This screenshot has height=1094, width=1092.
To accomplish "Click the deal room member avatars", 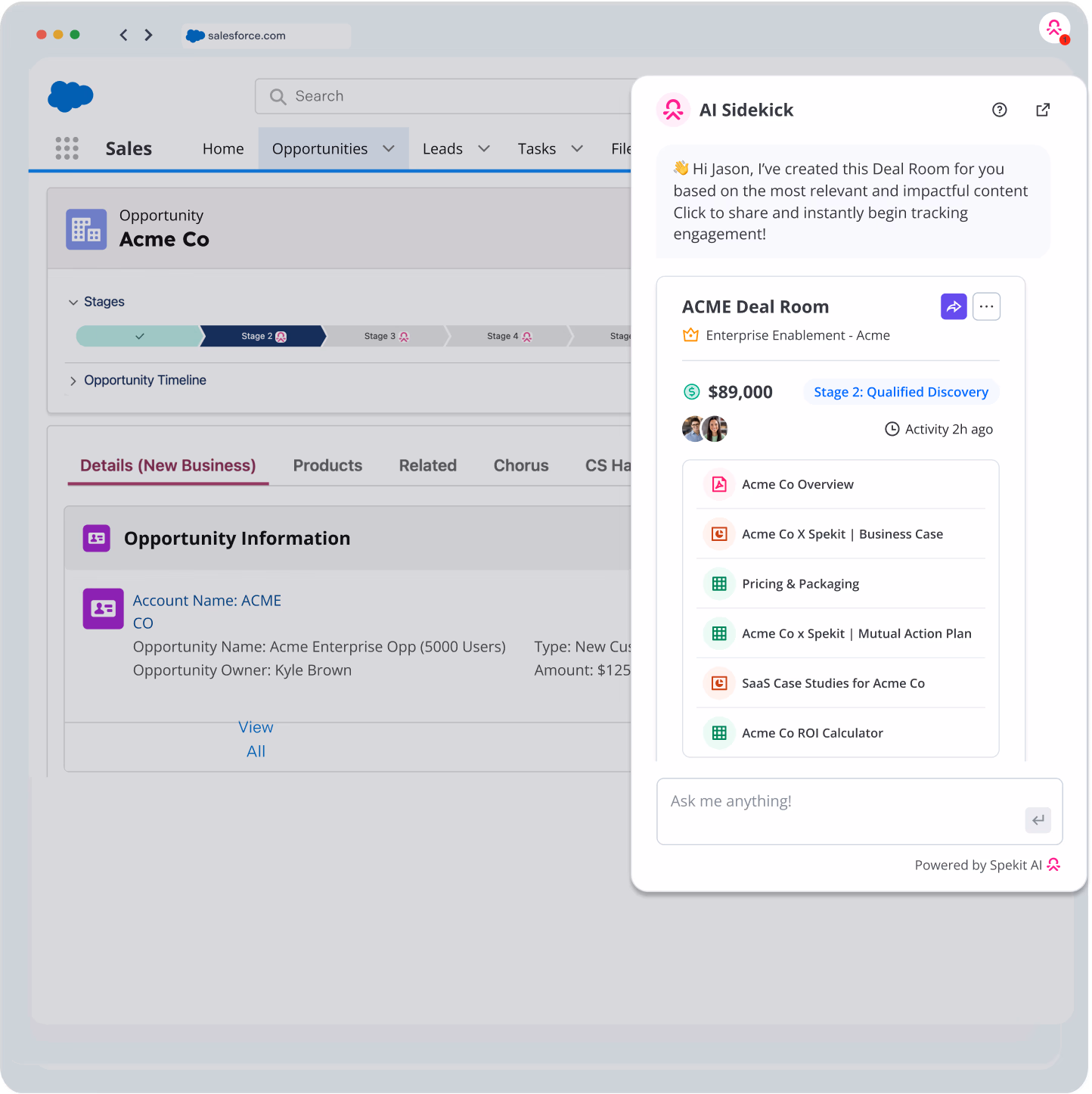I will (x=705, y=429).
